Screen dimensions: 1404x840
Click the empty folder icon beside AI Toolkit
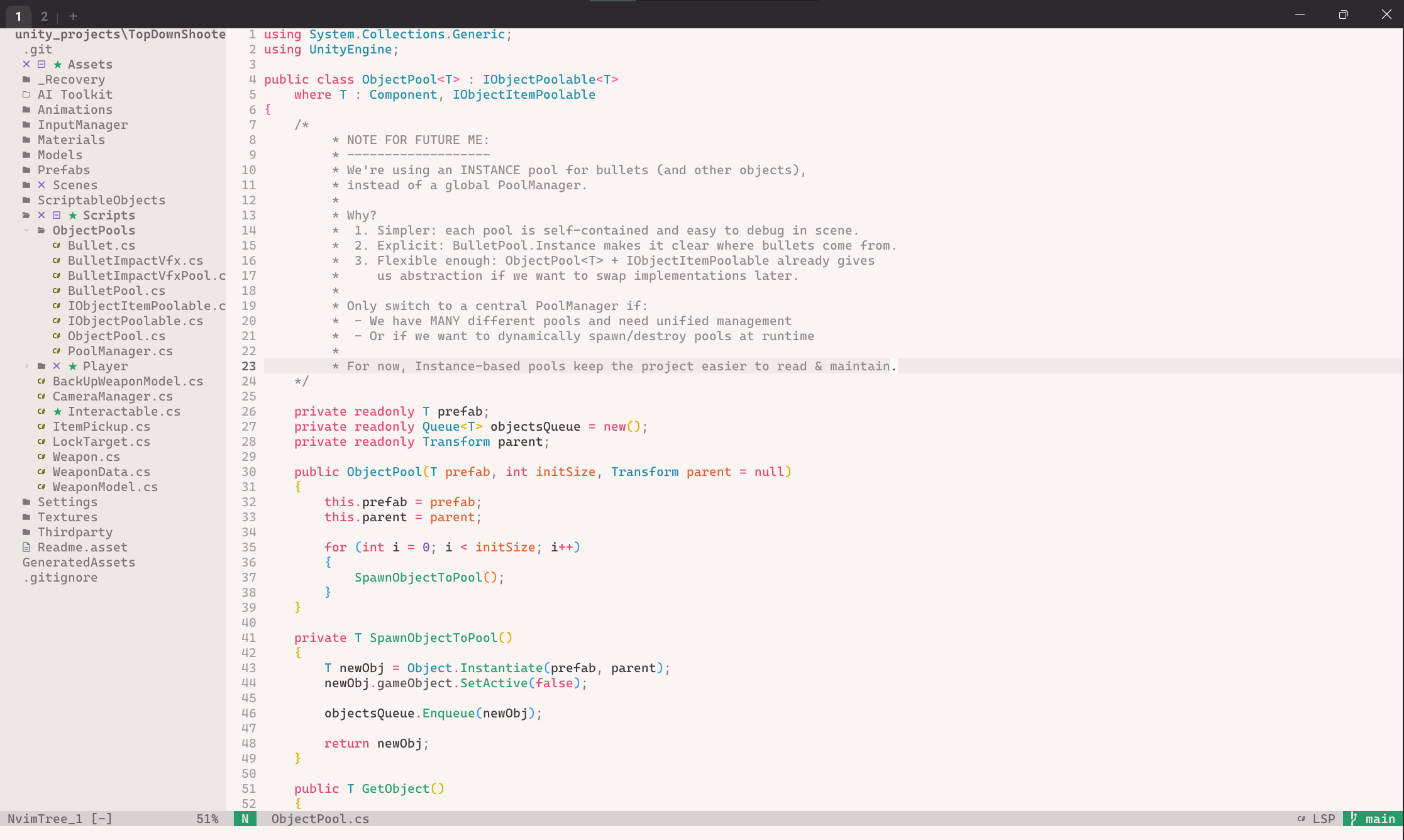(26, 95)
